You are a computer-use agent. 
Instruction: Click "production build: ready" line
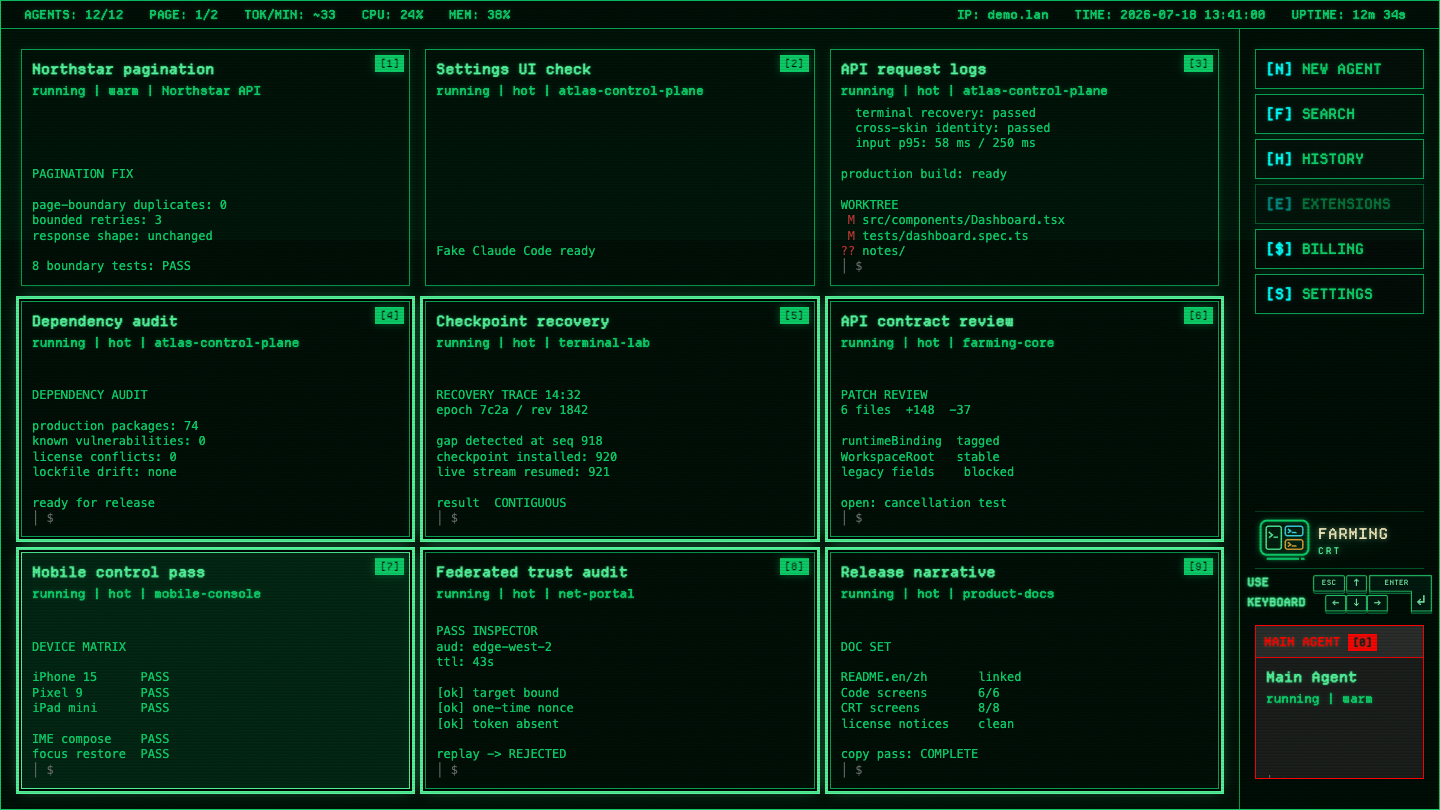coord(924,174)
